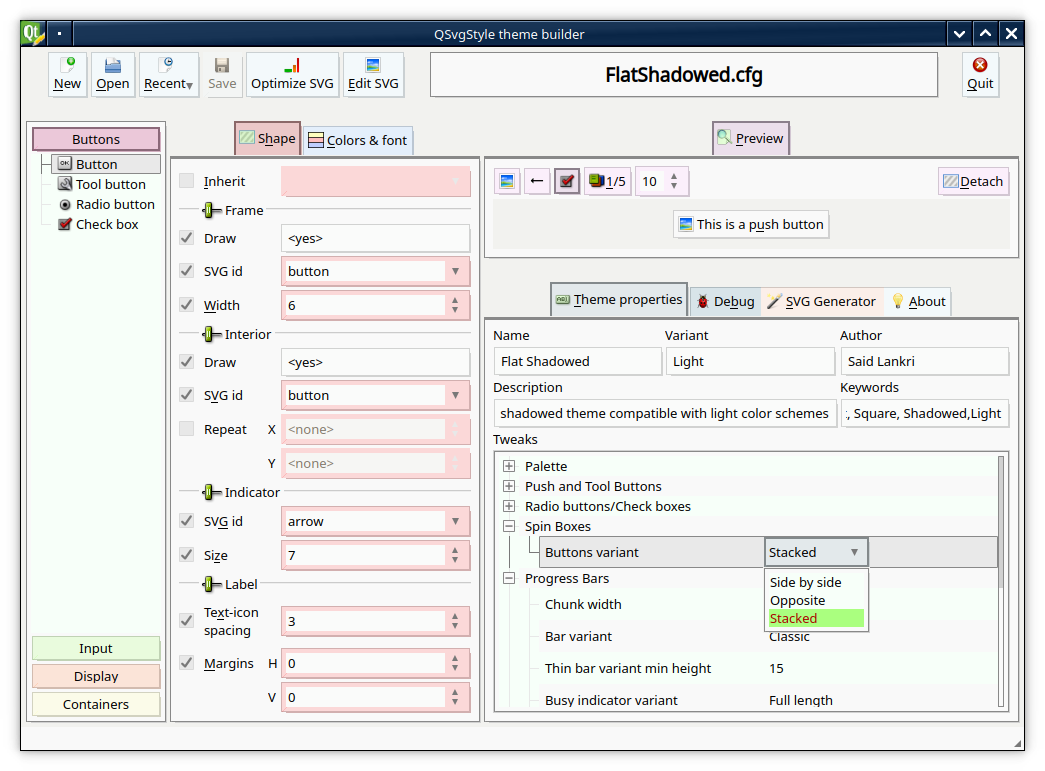Toggle the red checkmark preview button

pyautogui.click(x=566, y=181)
